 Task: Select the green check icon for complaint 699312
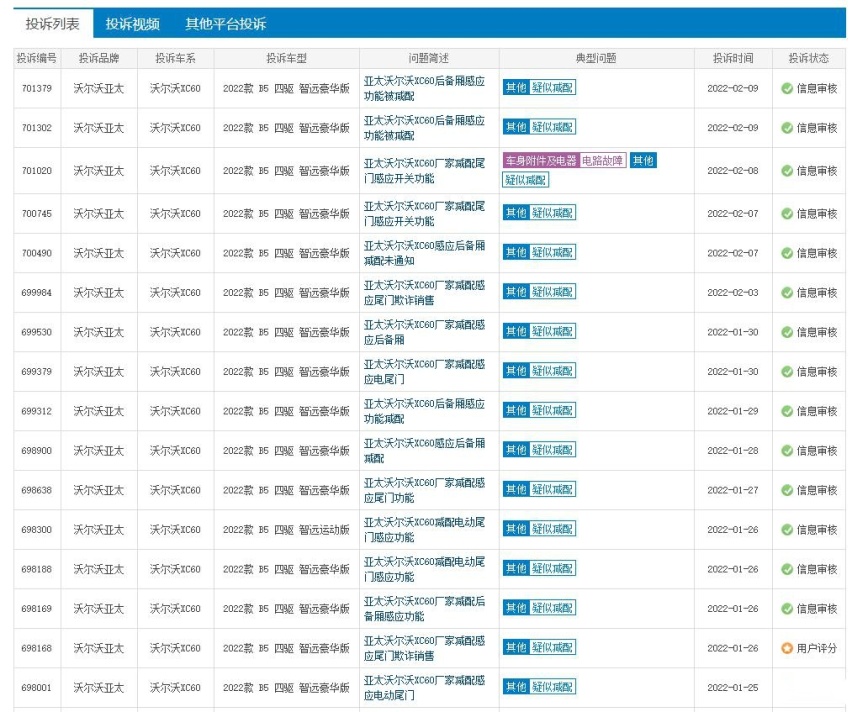point(787,411)
